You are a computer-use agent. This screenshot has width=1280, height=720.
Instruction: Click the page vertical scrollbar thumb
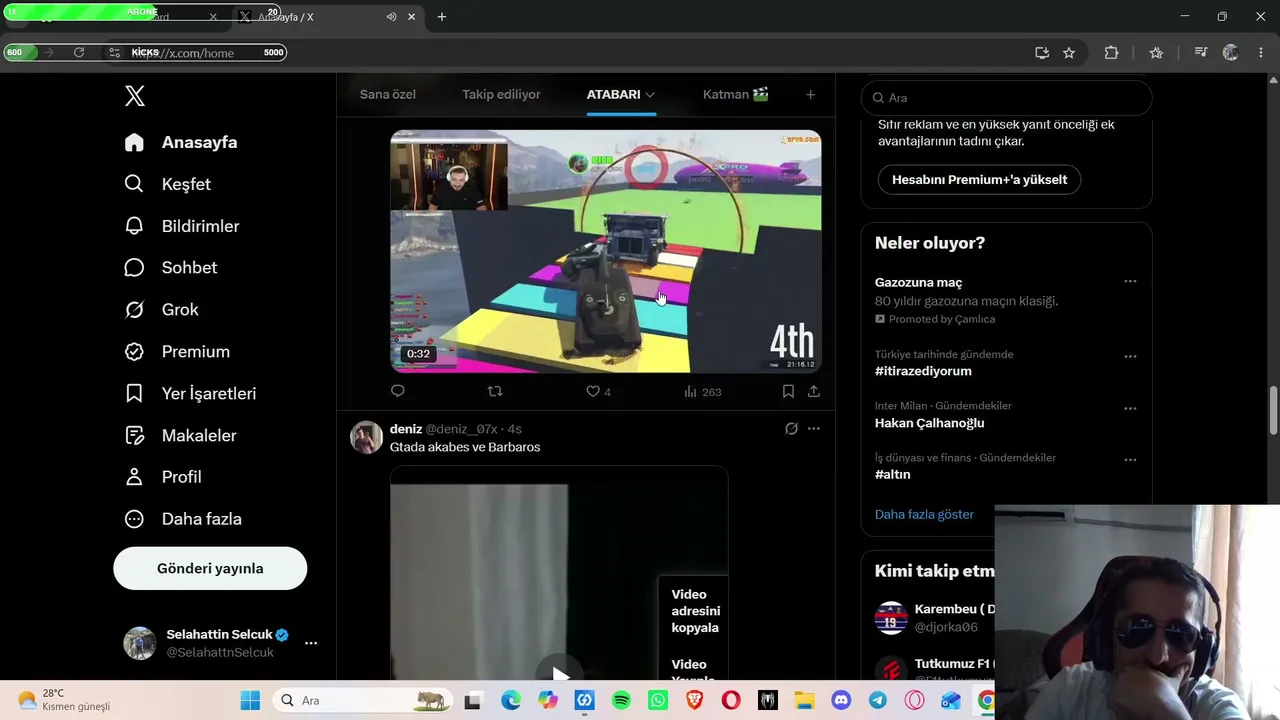pos(1273,410)
